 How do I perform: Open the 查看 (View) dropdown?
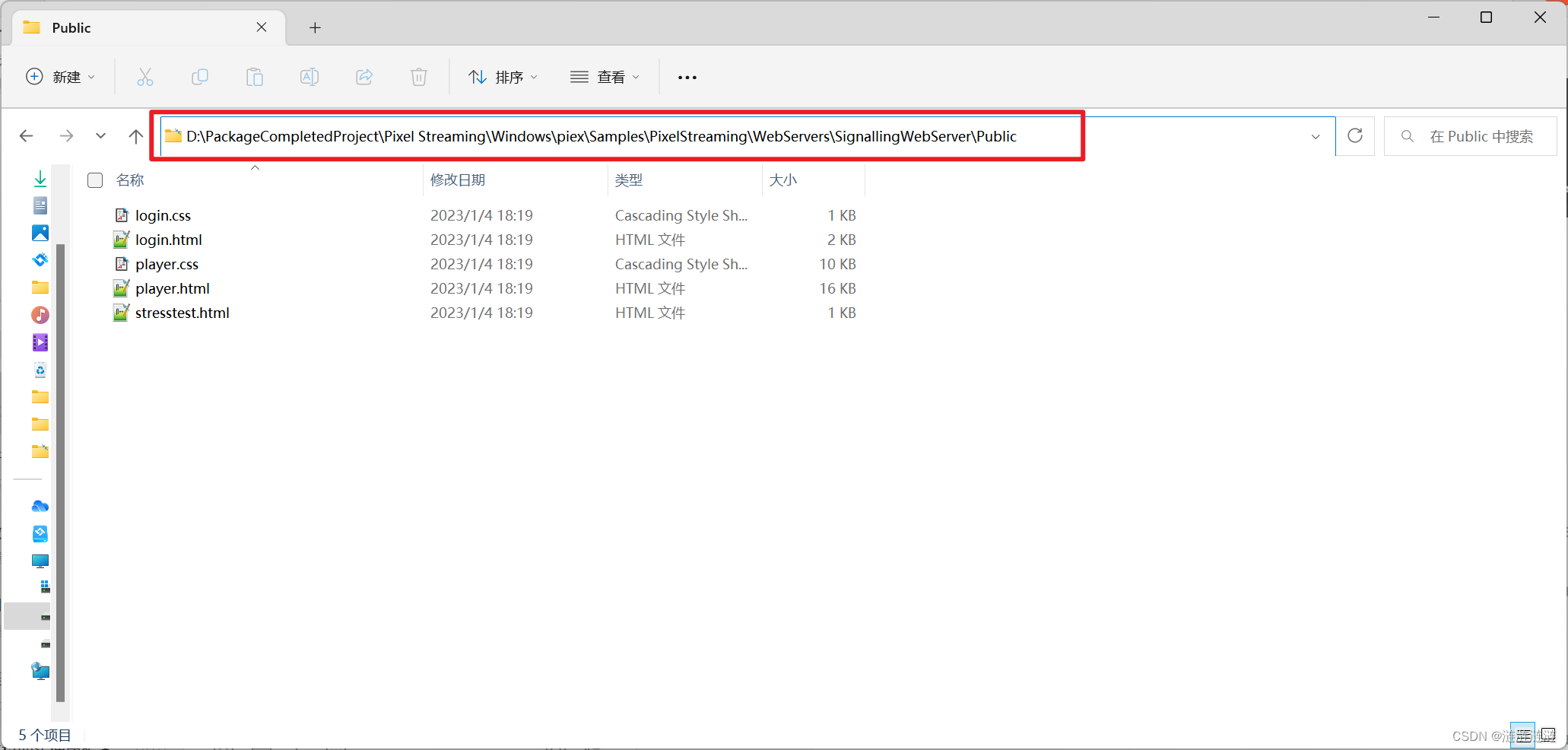click(x=605, y=77)
